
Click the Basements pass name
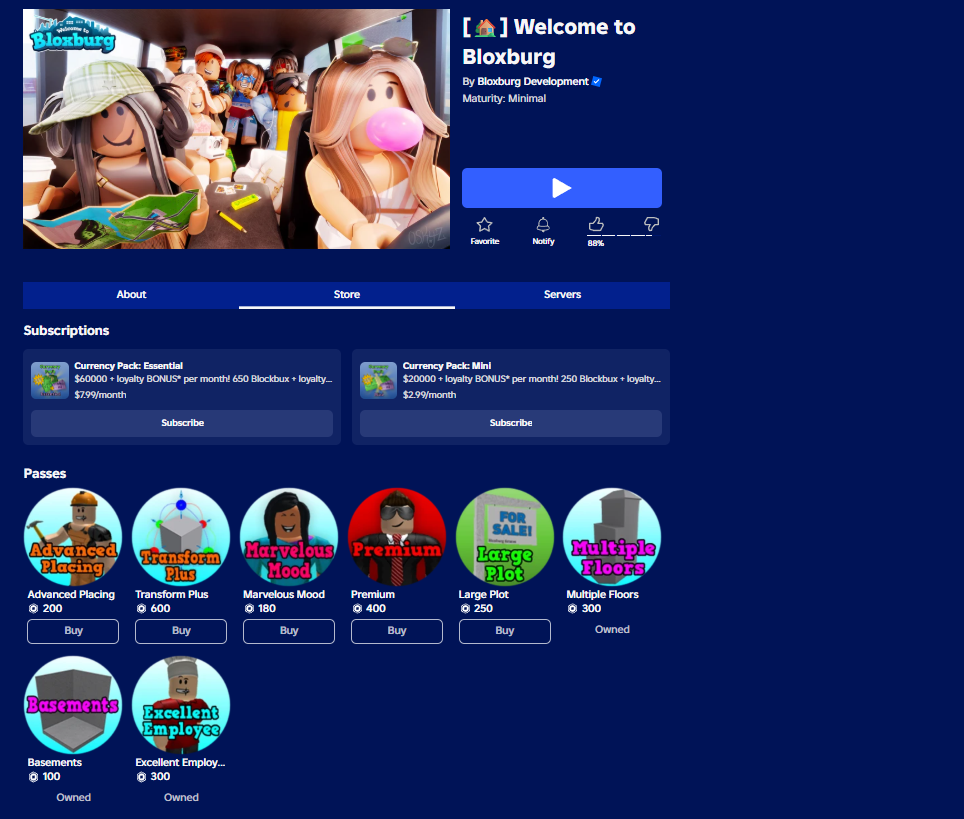pos(55,762)
